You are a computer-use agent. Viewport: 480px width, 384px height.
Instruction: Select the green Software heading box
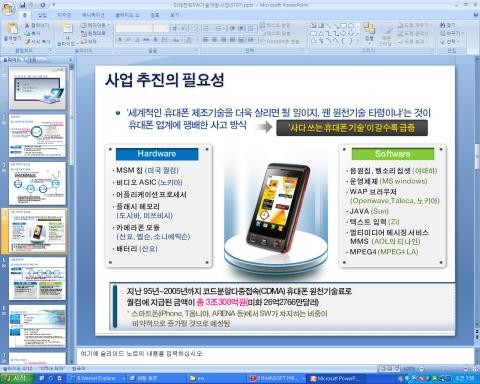click(393, 154)
